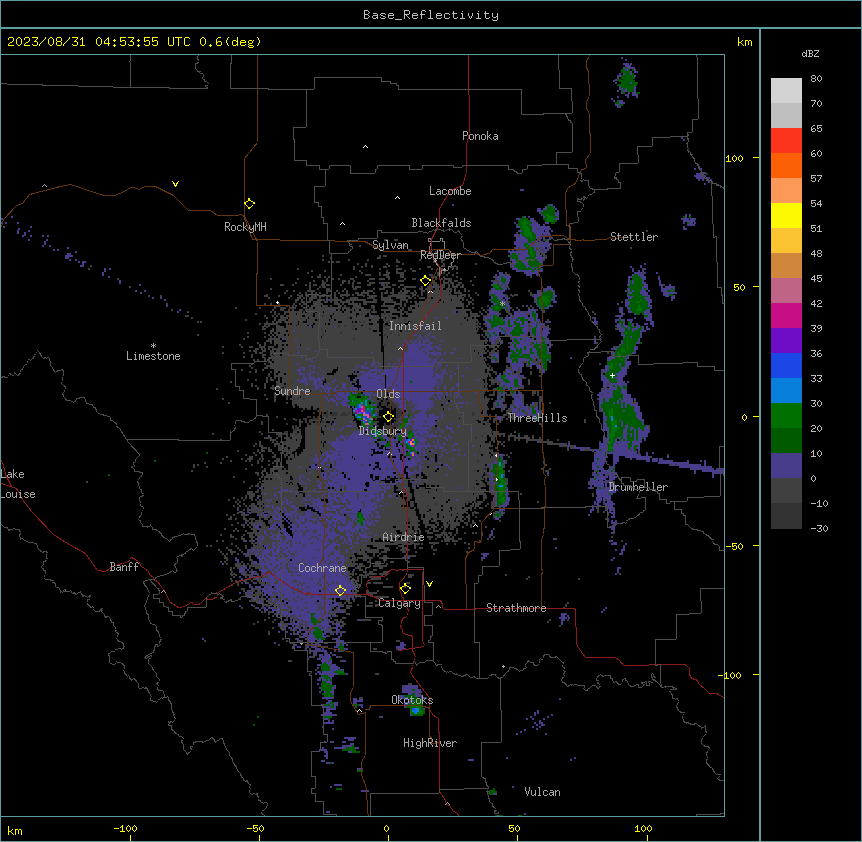
Task: Select the Olds label
Action: pos(388,394)
